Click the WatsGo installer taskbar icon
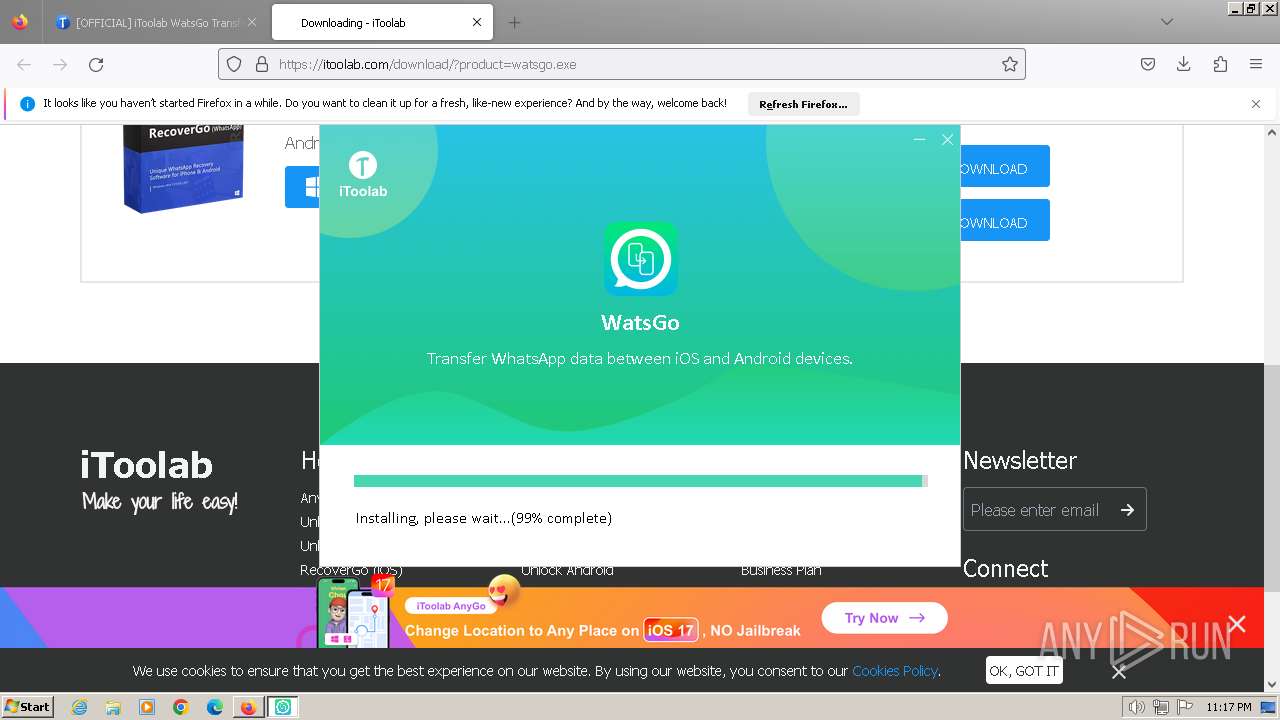Screen dimensions: 1280x720 click(x=283, y=707)
